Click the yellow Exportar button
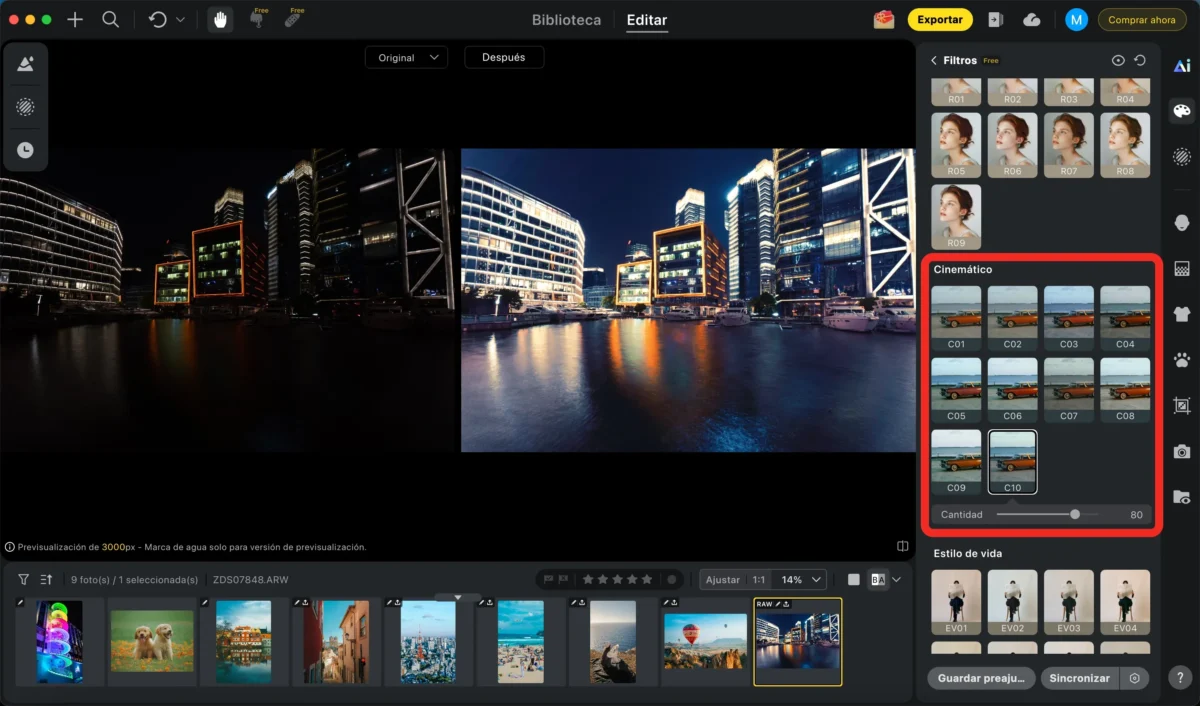1200x706 pixels. 939,20
